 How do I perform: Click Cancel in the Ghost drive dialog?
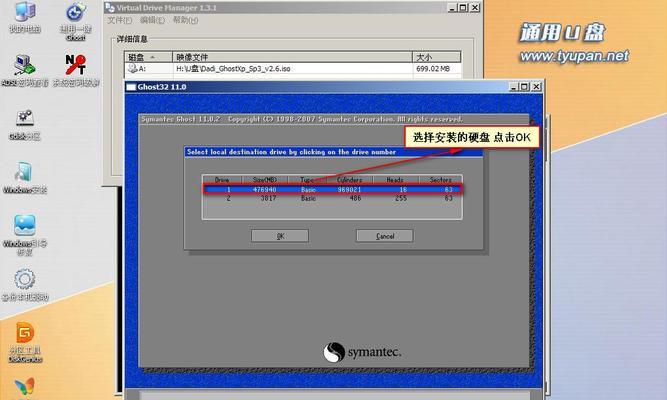pos(385,236)
